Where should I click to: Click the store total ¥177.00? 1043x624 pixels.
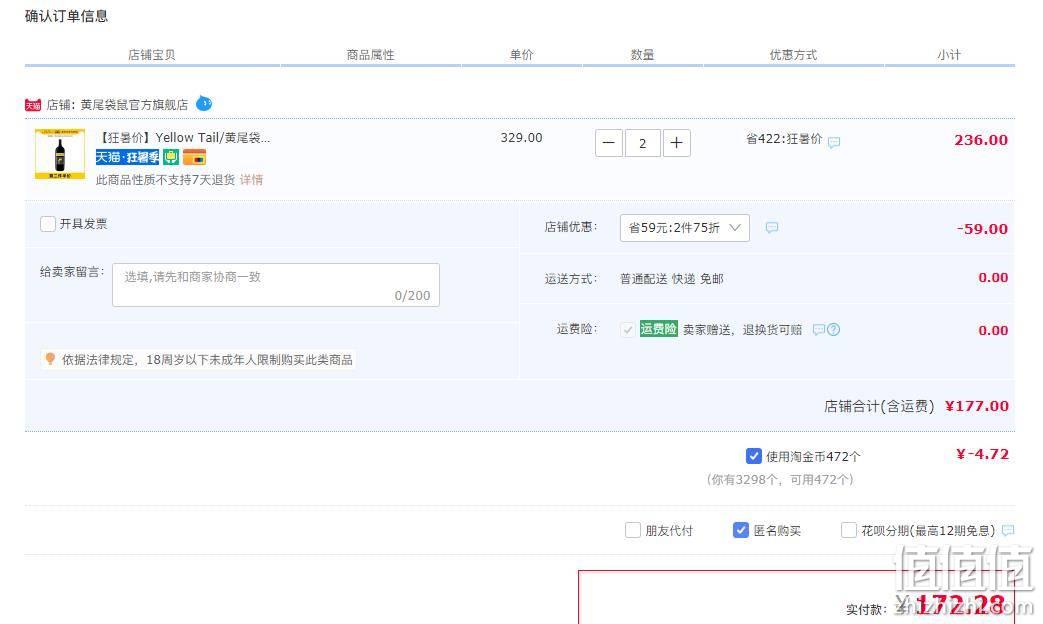977,406
